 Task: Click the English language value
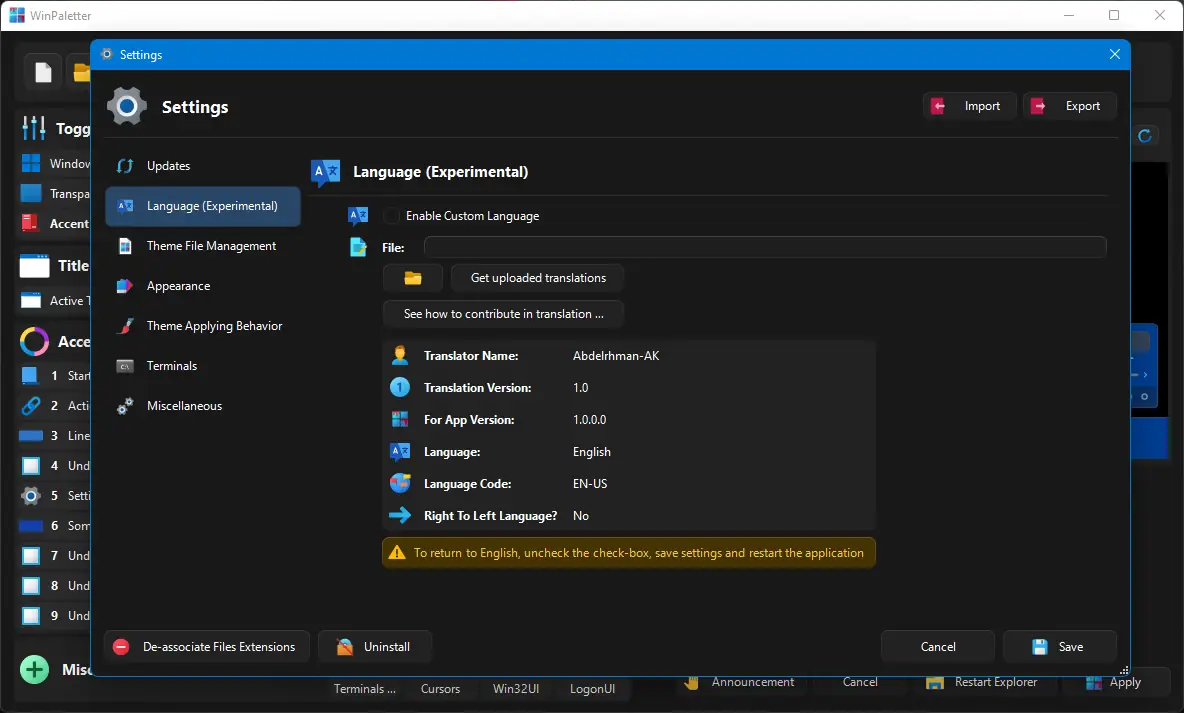pyautogui.click(x=592, y=452)
